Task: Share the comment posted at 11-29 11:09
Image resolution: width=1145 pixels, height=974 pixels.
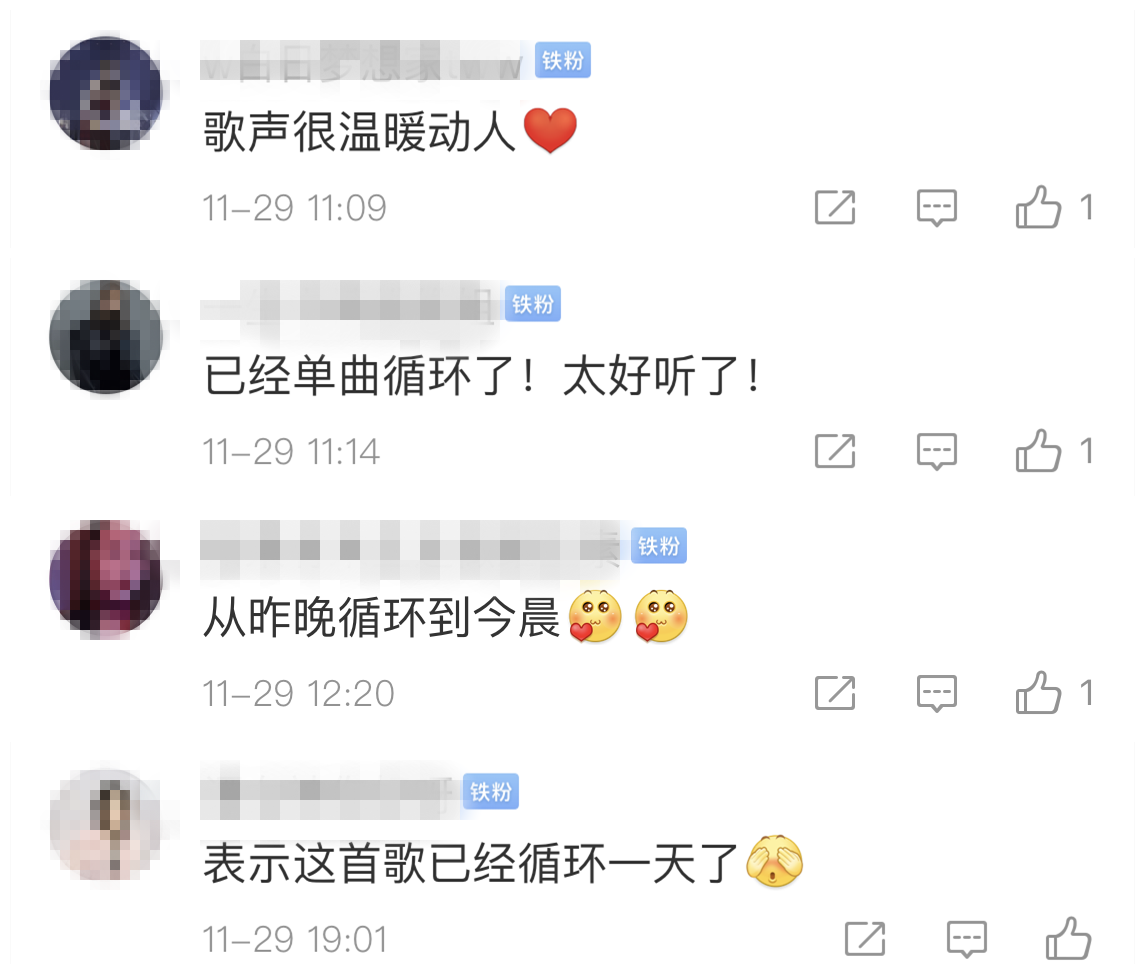Action: (835, 207)
